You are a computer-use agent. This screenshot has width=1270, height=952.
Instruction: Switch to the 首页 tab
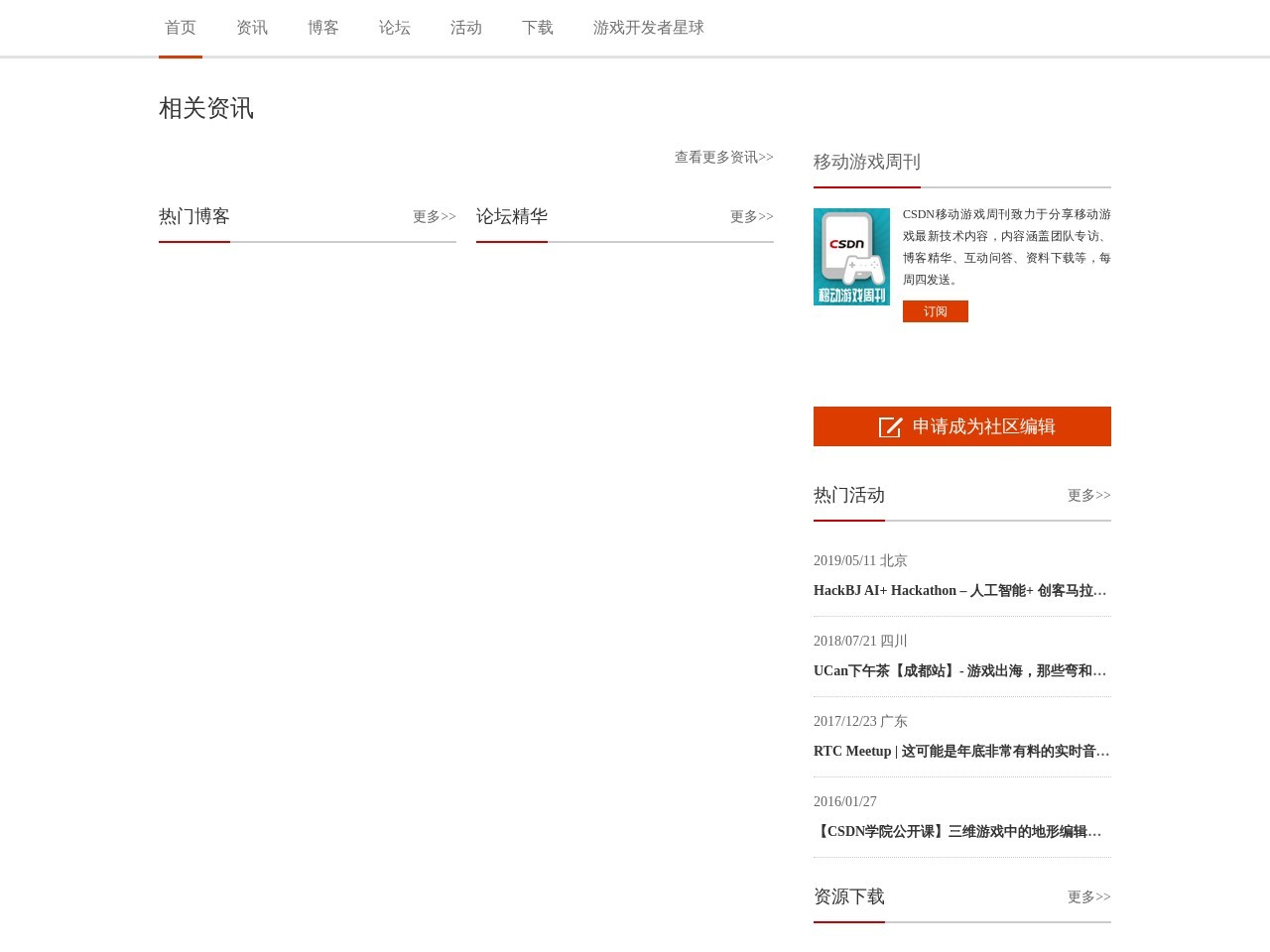tap(180, 27)
